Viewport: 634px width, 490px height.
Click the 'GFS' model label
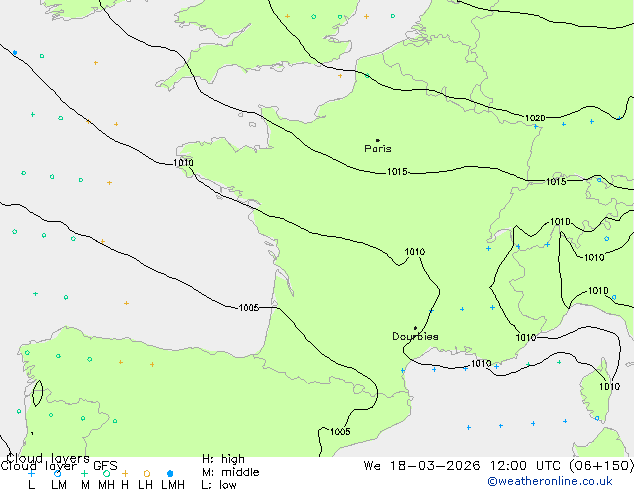[105, 466]
